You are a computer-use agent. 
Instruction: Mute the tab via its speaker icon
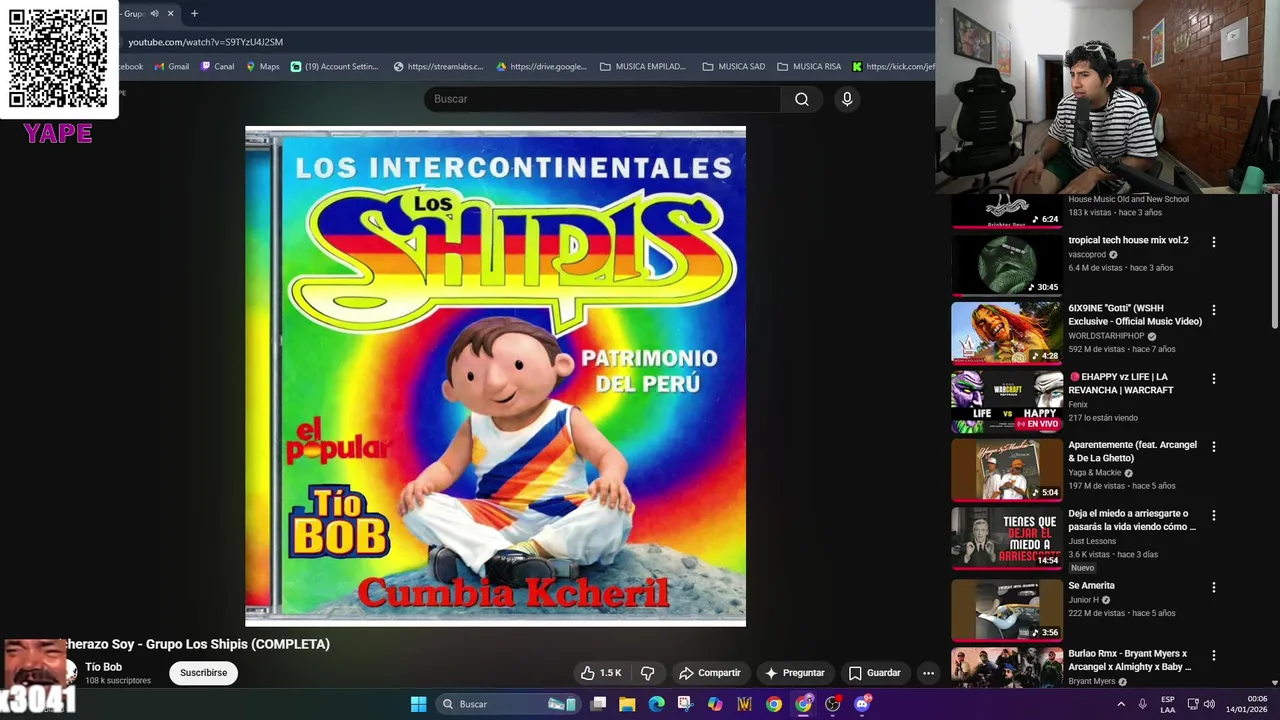pos(154,13)
